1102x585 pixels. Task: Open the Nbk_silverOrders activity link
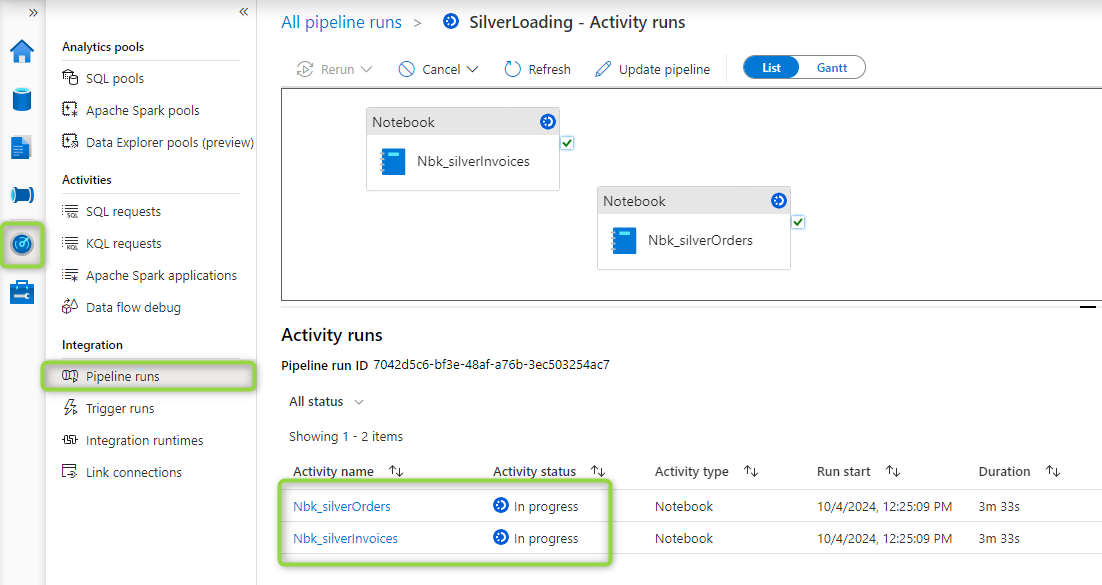(342, 506)
